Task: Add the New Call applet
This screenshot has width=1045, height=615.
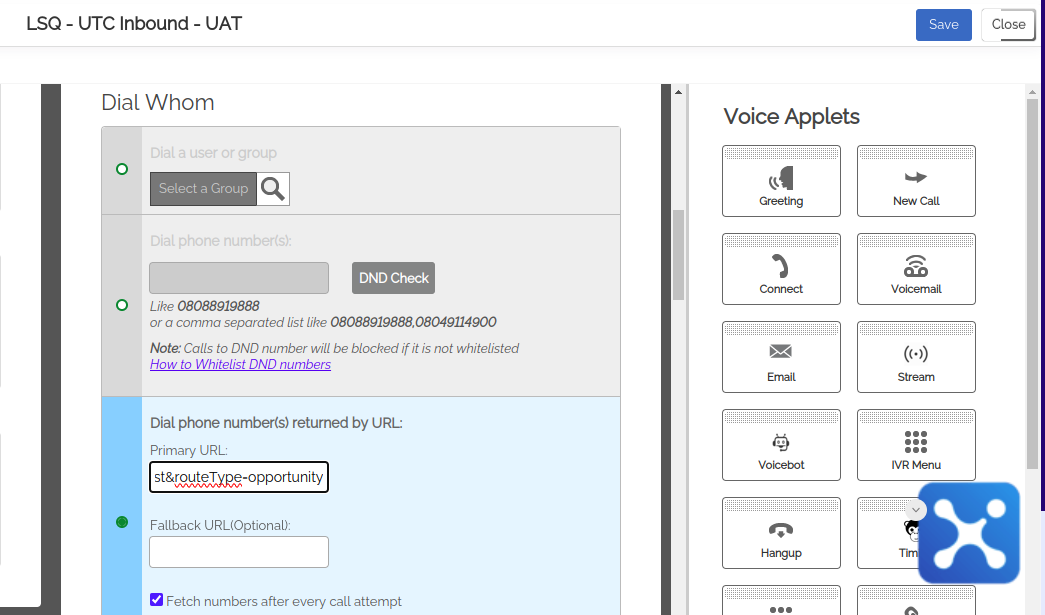Action: click(916, 181)
